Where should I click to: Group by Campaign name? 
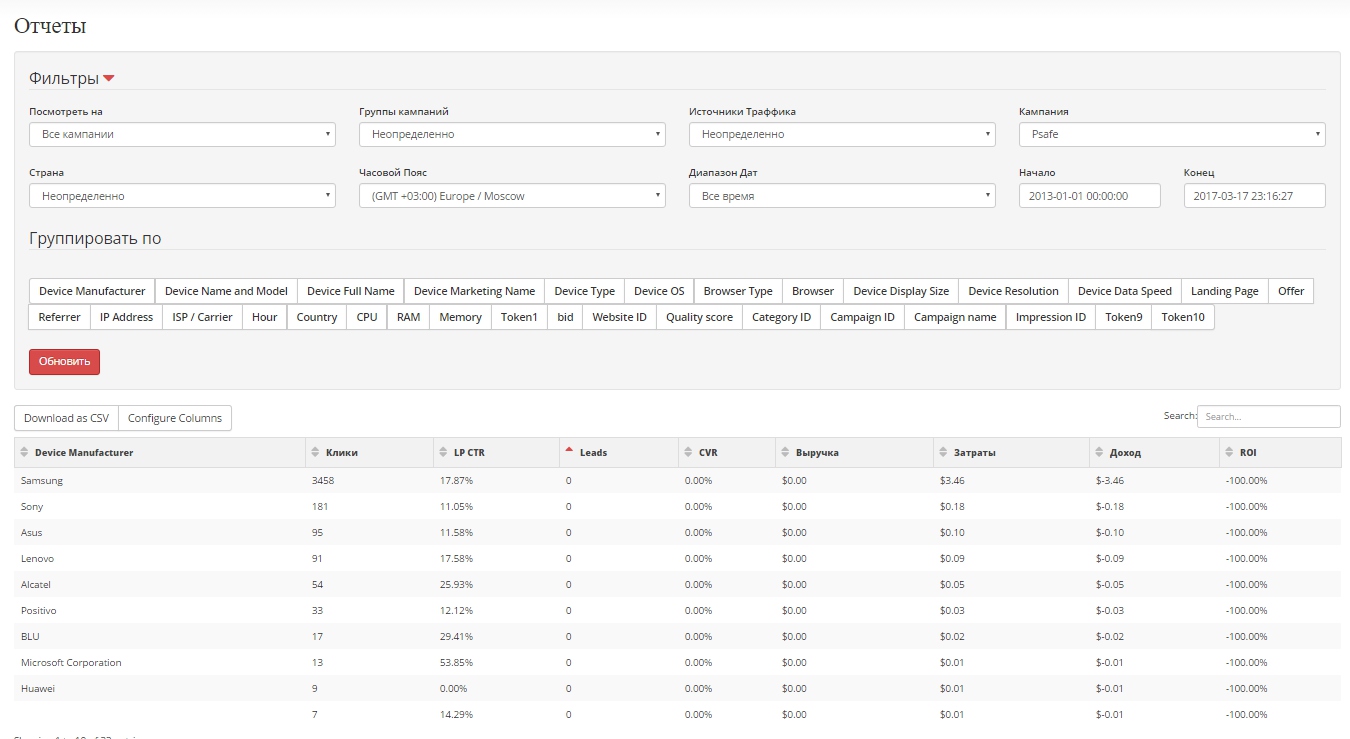pos(955,317)
